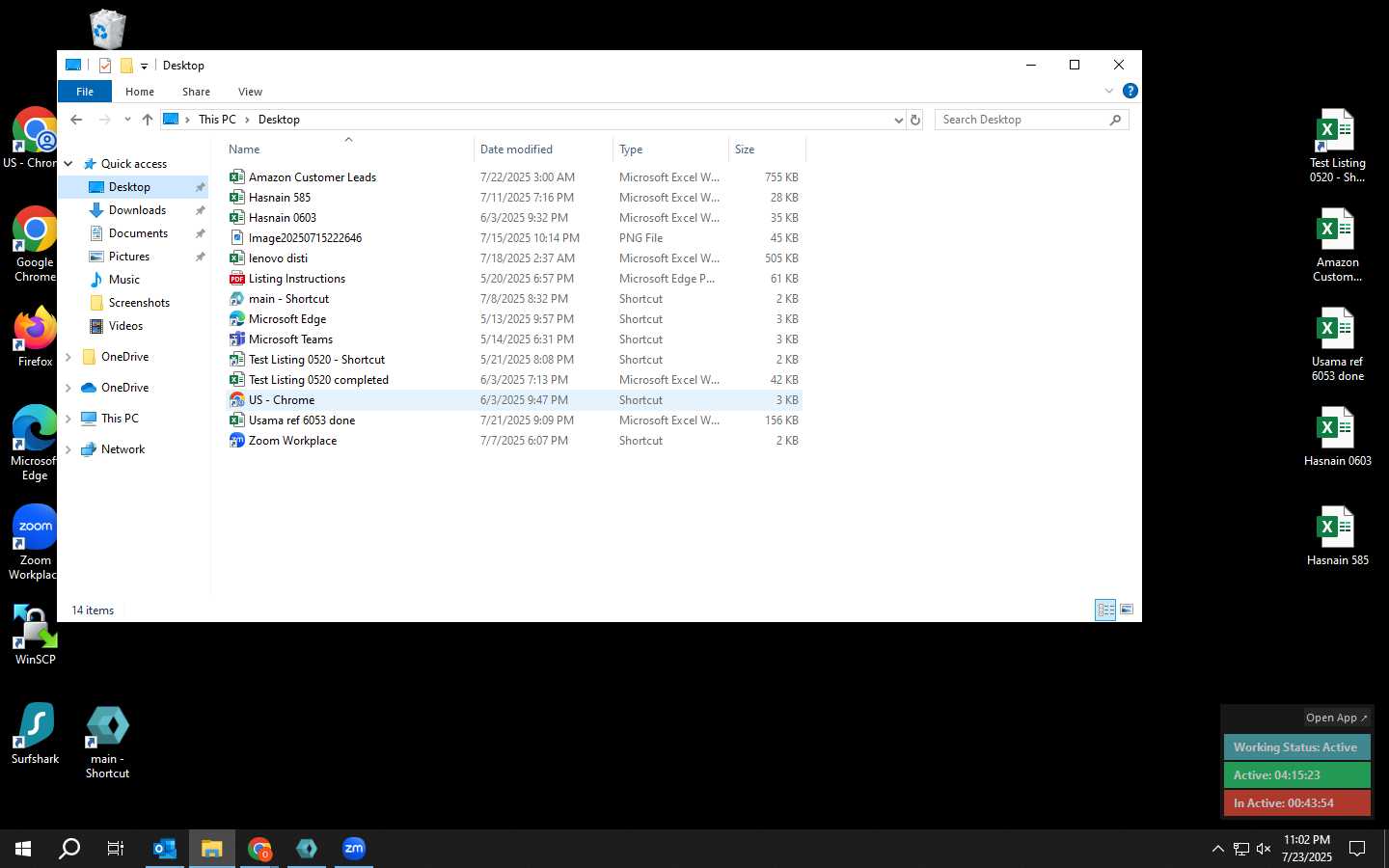Open US - Chrome desktop shortcut icon
The width and height of the screenshot is (1389, 868).
pos(34,138)
